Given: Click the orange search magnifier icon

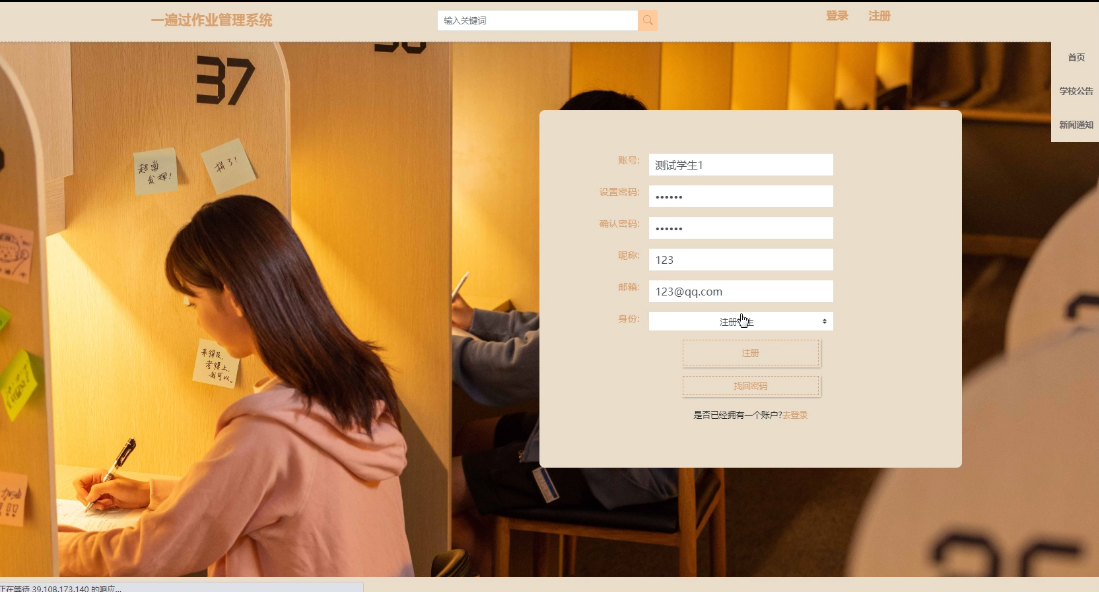Looking at the screenshot, I should 648,20.
